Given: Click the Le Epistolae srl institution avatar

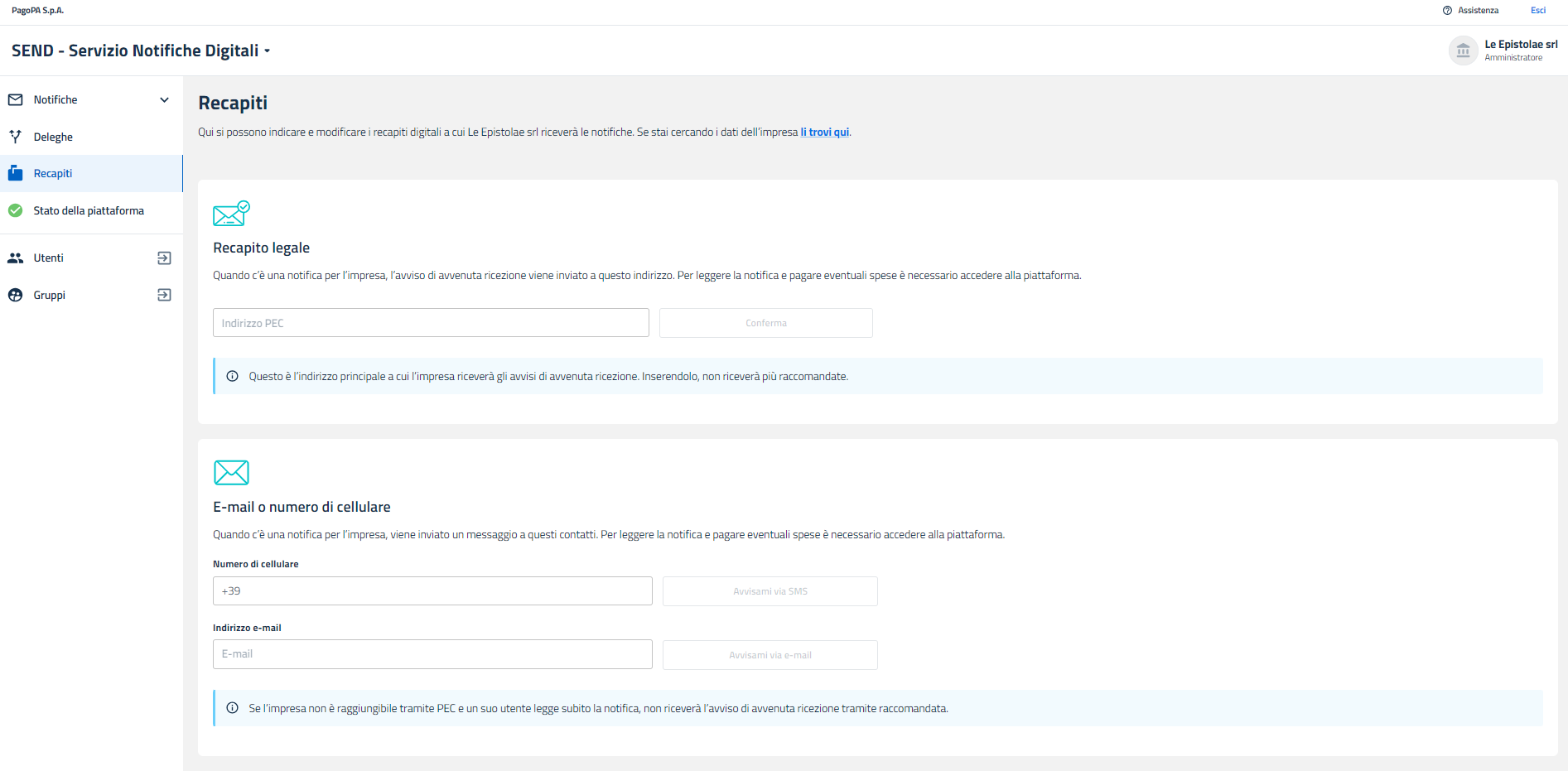Looking at the screenshot, I should coord(1463,51).
